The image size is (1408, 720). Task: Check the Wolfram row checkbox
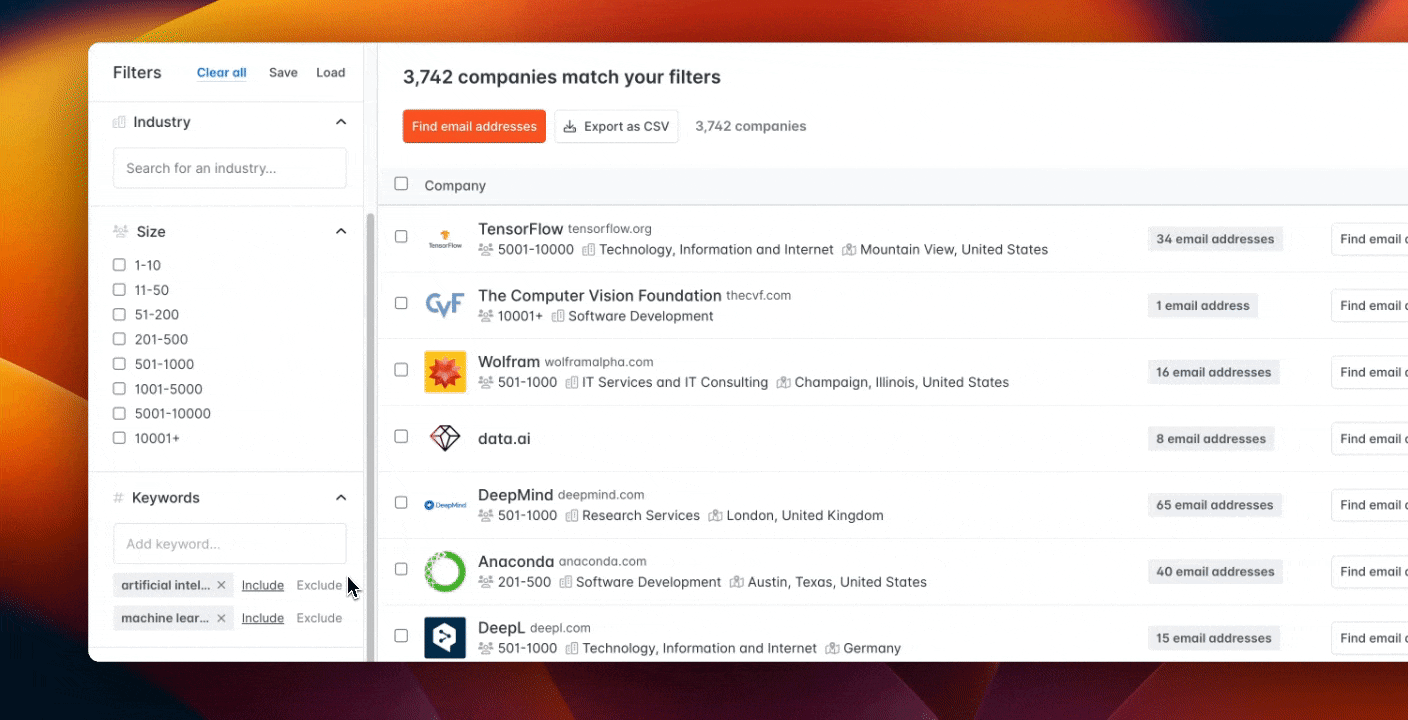pos(401,370)
